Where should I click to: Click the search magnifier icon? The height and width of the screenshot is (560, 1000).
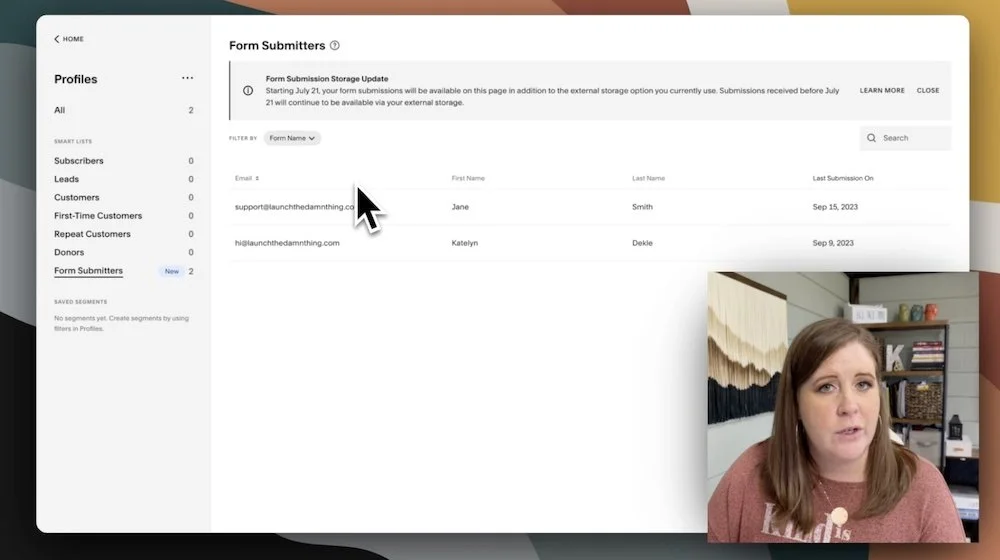[x=871, y=138]
